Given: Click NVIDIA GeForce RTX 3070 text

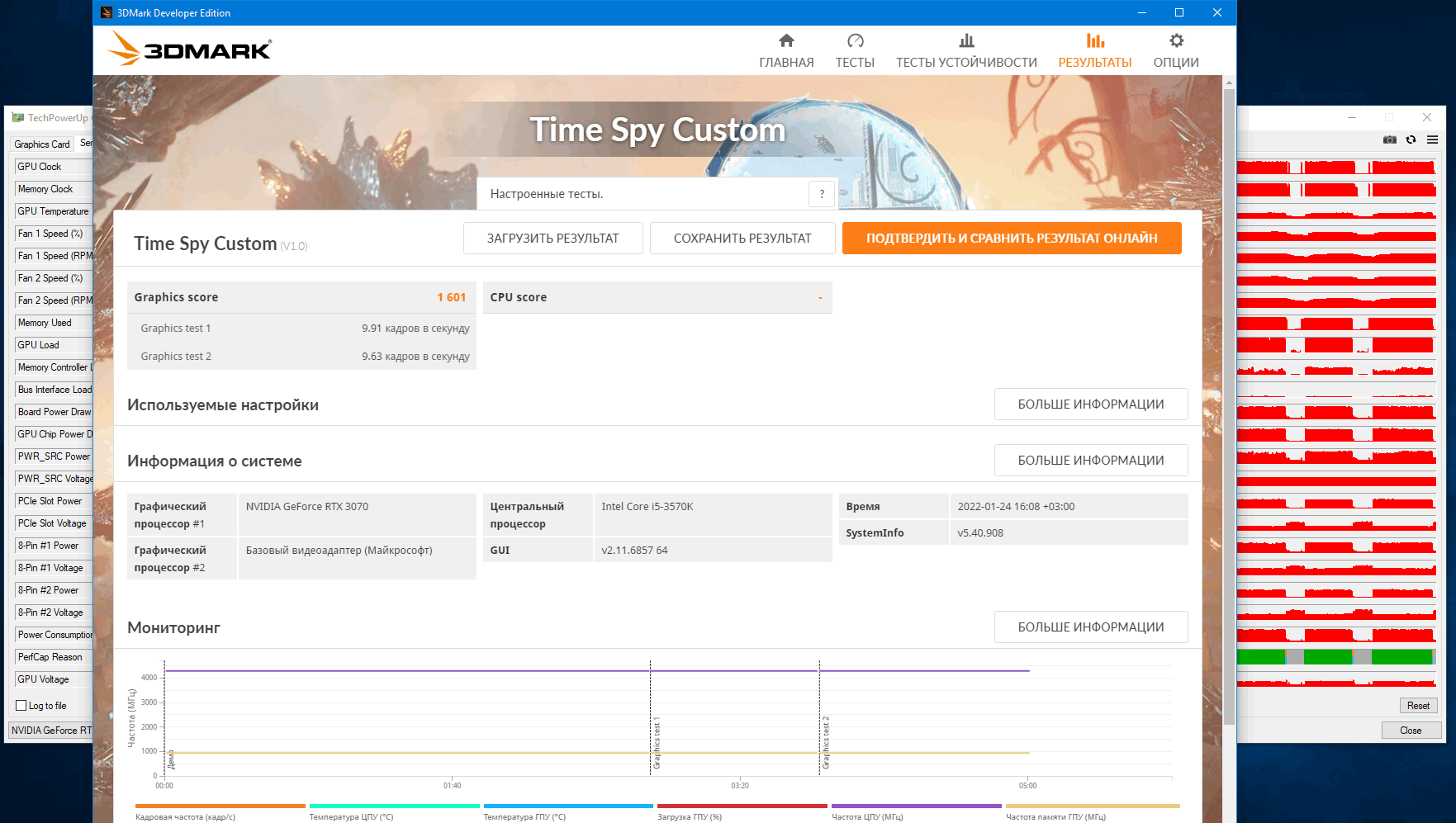Looking at the screenshot, I should (x=307, y=507).
